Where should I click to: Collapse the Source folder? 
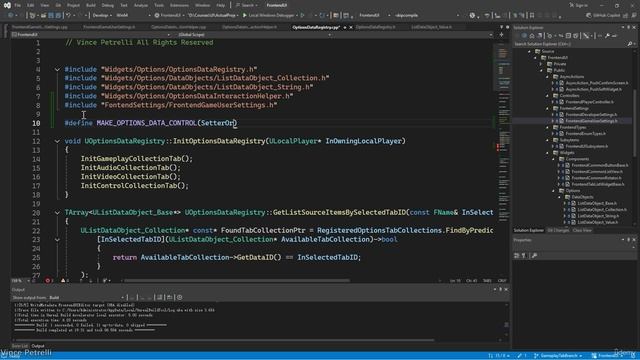529,51
